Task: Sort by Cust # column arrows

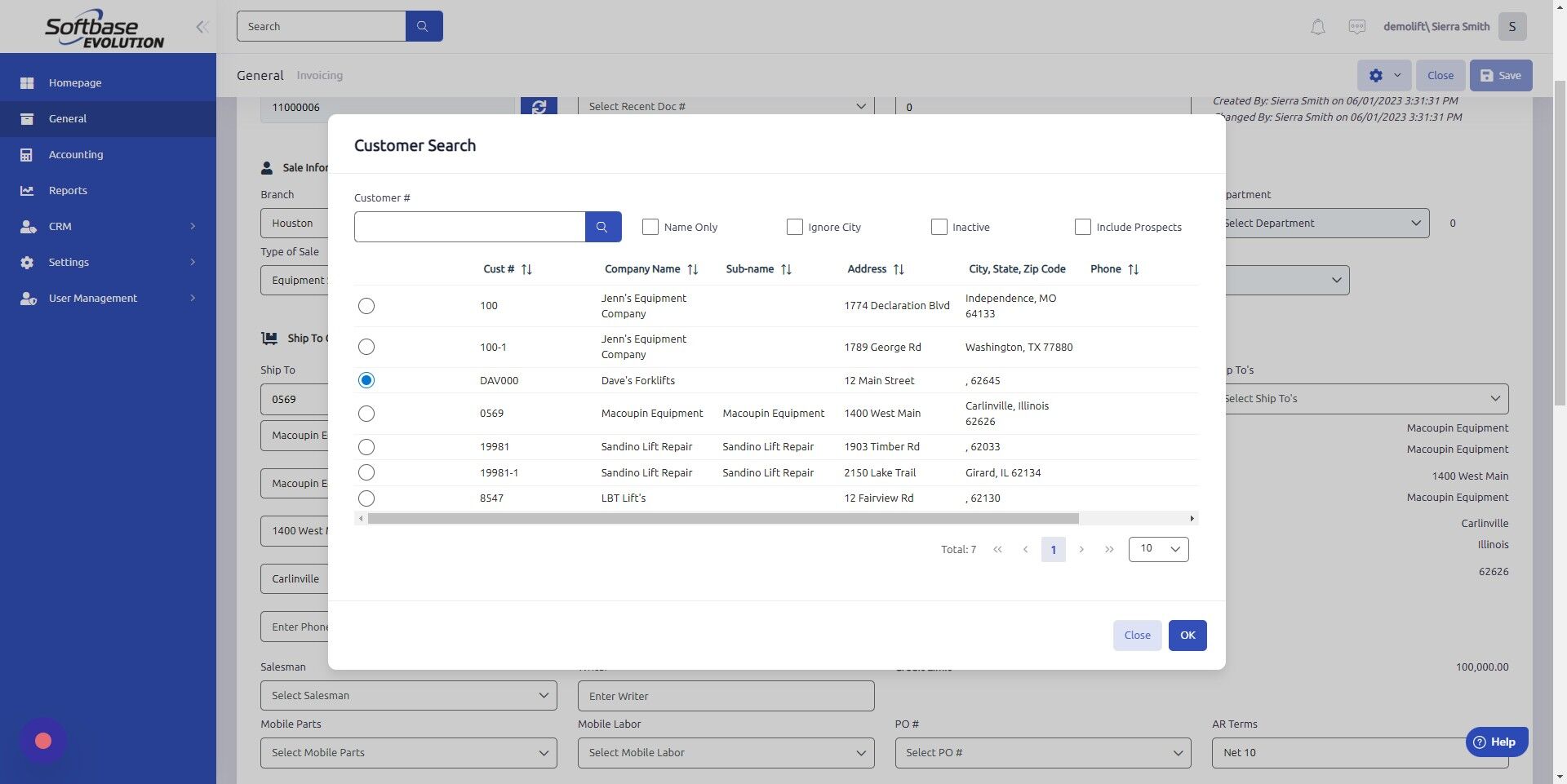Action: pyautogui.click(x=526, y=269)
